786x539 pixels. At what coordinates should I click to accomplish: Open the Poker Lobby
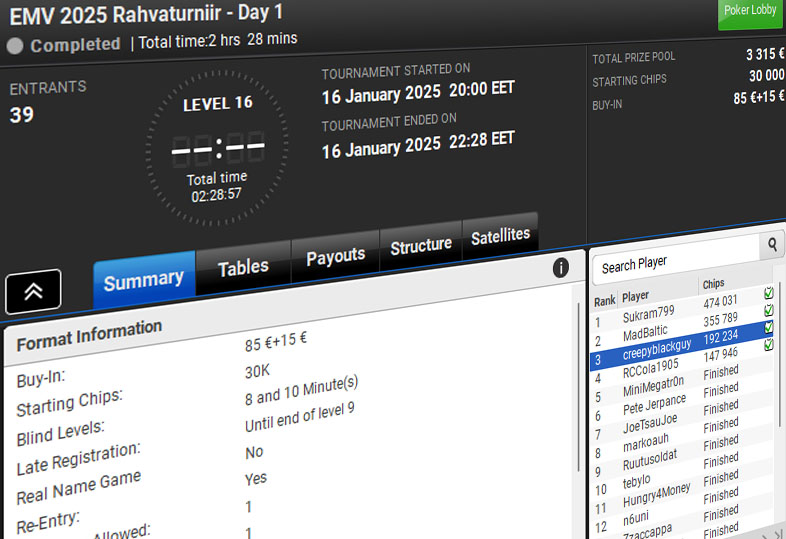751,13
